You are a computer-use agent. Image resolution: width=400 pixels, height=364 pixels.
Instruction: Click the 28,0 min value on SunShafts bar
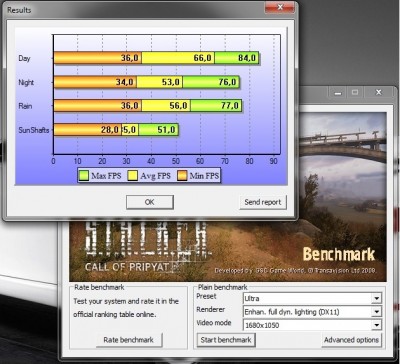(x=110, y=130)
